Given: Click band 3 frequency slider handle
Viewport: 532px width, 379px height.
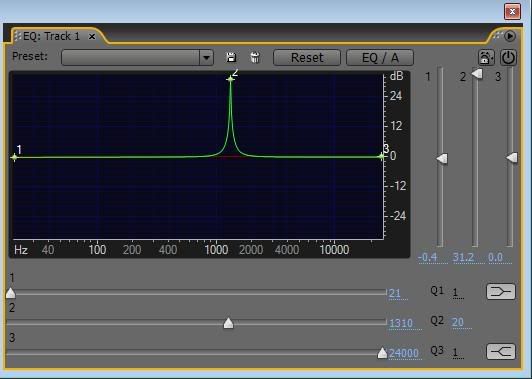Looking at the screenshot, I should 382,353.
